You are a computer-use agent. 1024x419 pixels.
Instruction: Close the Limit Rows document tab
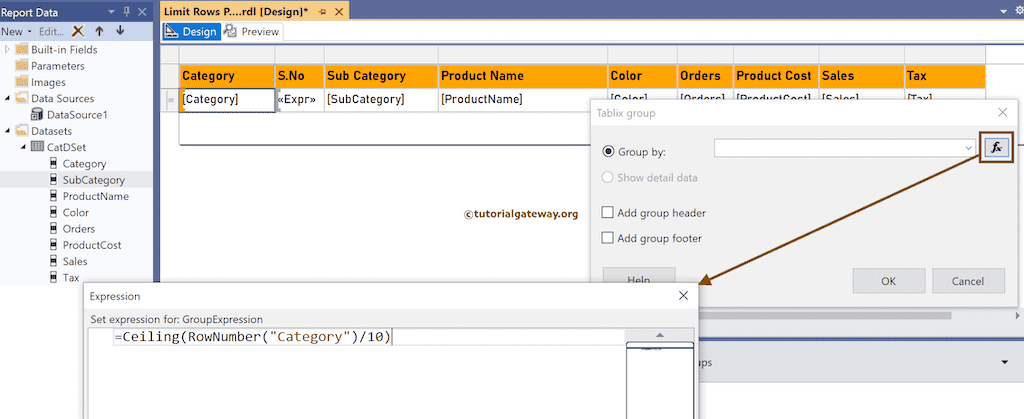(339, 12)
